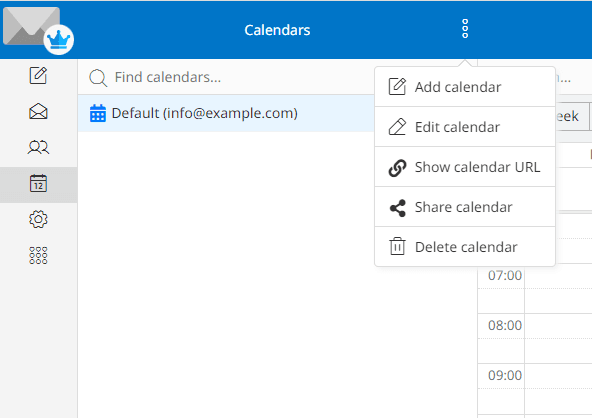The image size is (592, 418).
Task: Click the 08:00 time slot label
Action: tap(505, 325)
